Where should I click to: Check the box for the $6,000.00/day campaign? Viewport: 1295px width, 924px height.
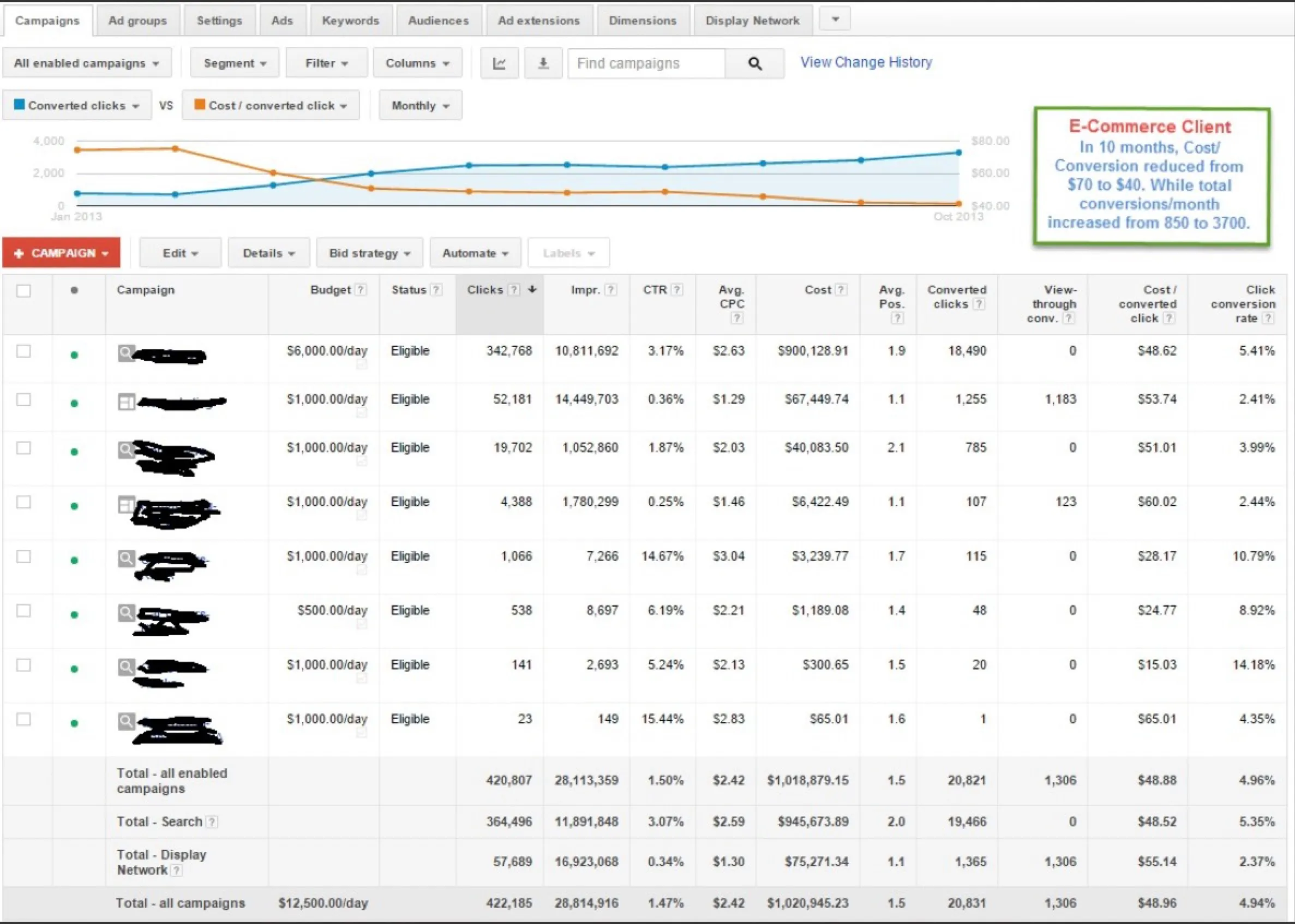point(23,351)
